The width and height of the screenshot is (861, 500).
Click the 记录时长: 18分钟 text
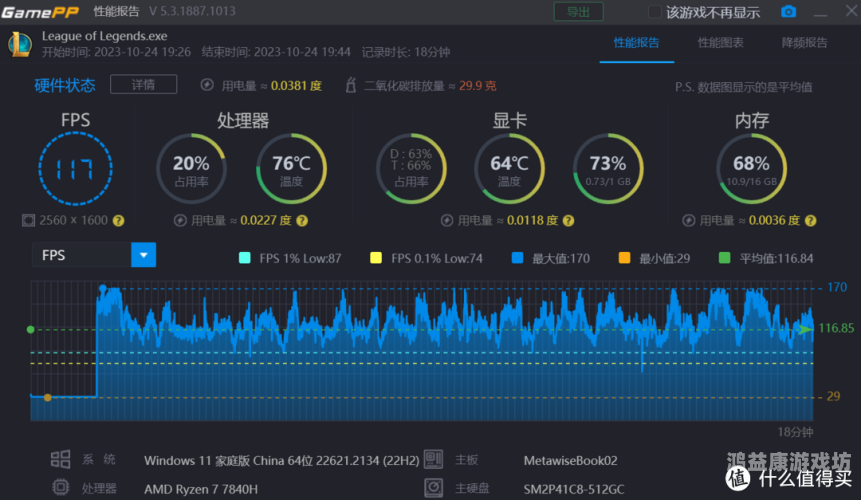[406, 52]
